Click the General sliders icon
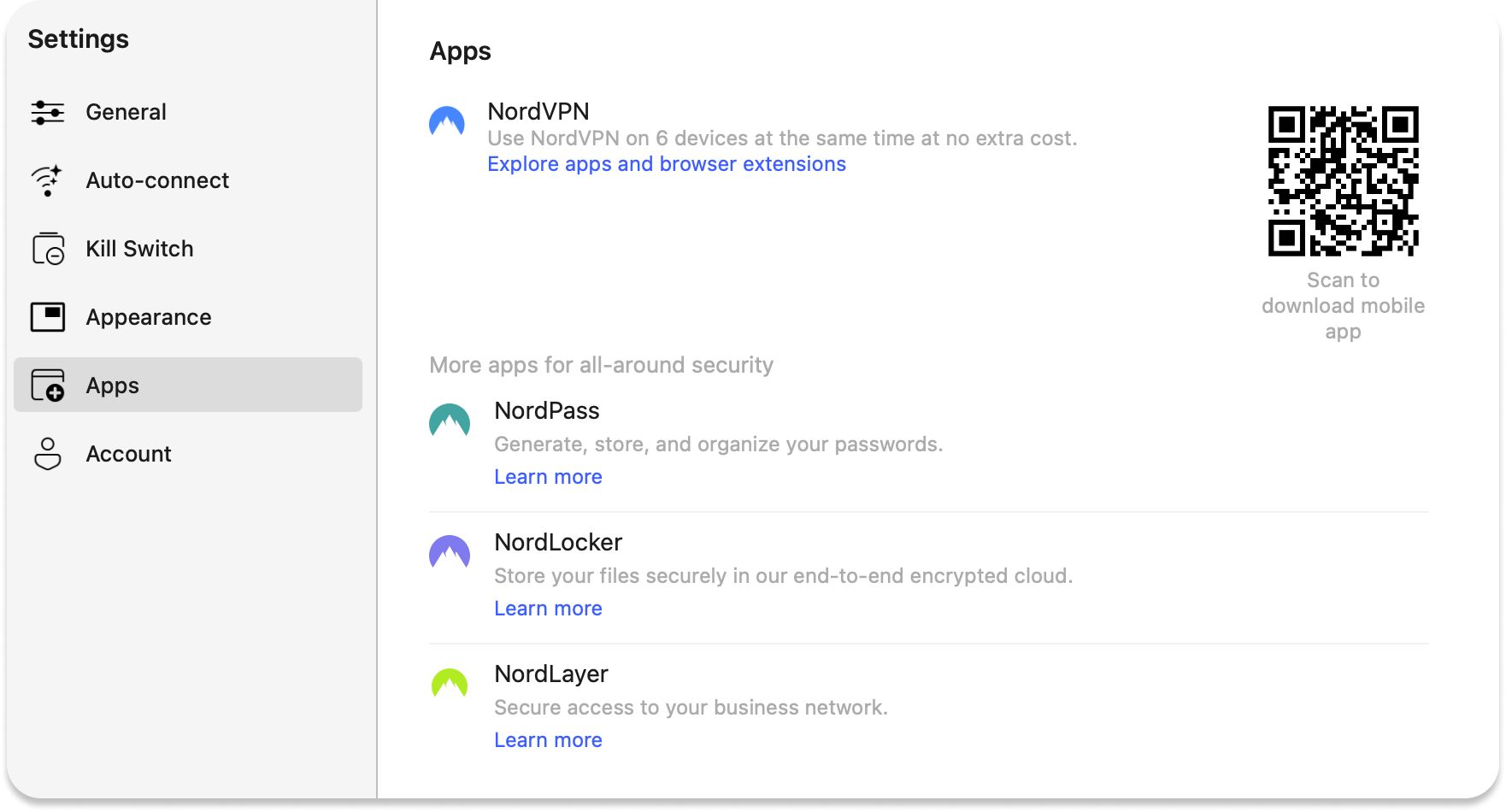This screenshot has width=1506, height=812. [x=48, y=112]
